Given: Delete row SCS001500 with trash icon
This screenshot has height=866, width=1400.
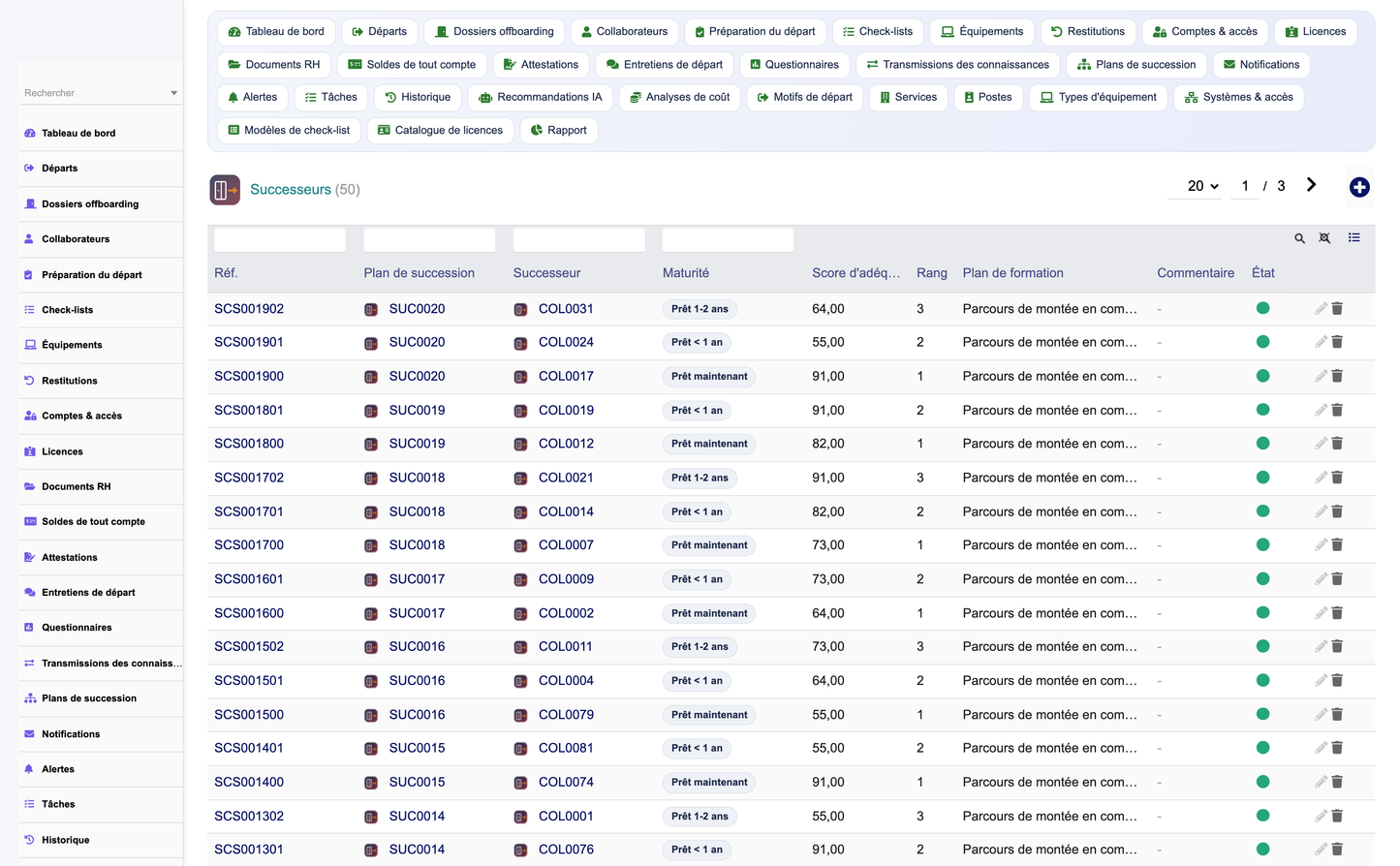Looking at the screenshot, I should point(1337,714).
